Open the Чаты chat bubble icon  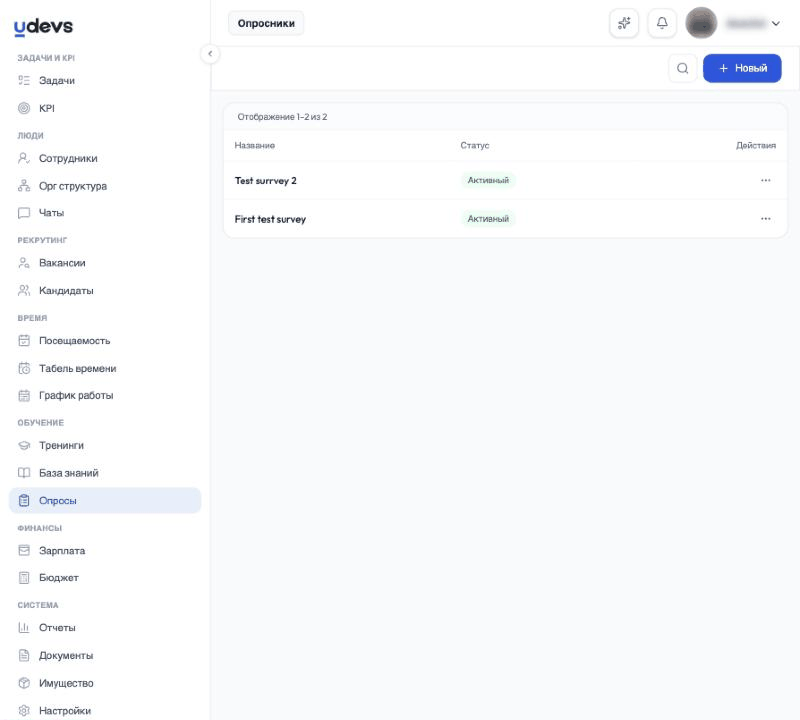[x=24, y=213]
